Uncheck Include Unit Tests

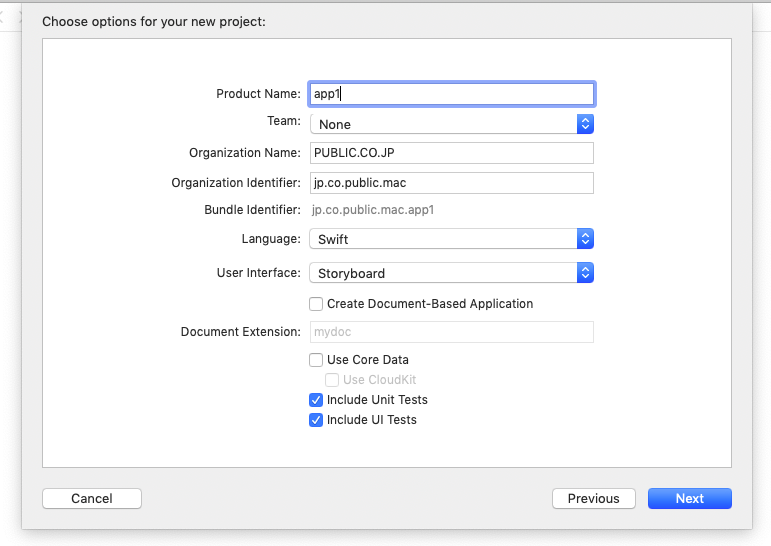316,400
